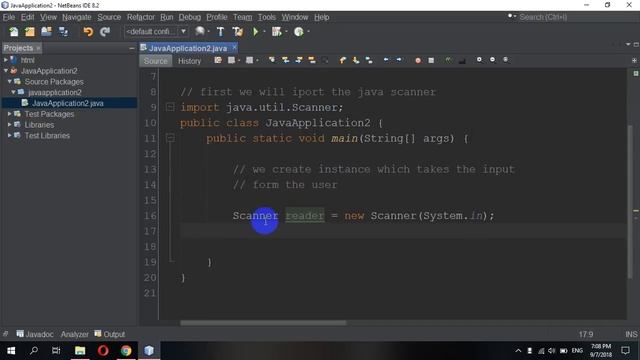Click the Shift Line Right icon
640x360 pixels.
point(399,60)
